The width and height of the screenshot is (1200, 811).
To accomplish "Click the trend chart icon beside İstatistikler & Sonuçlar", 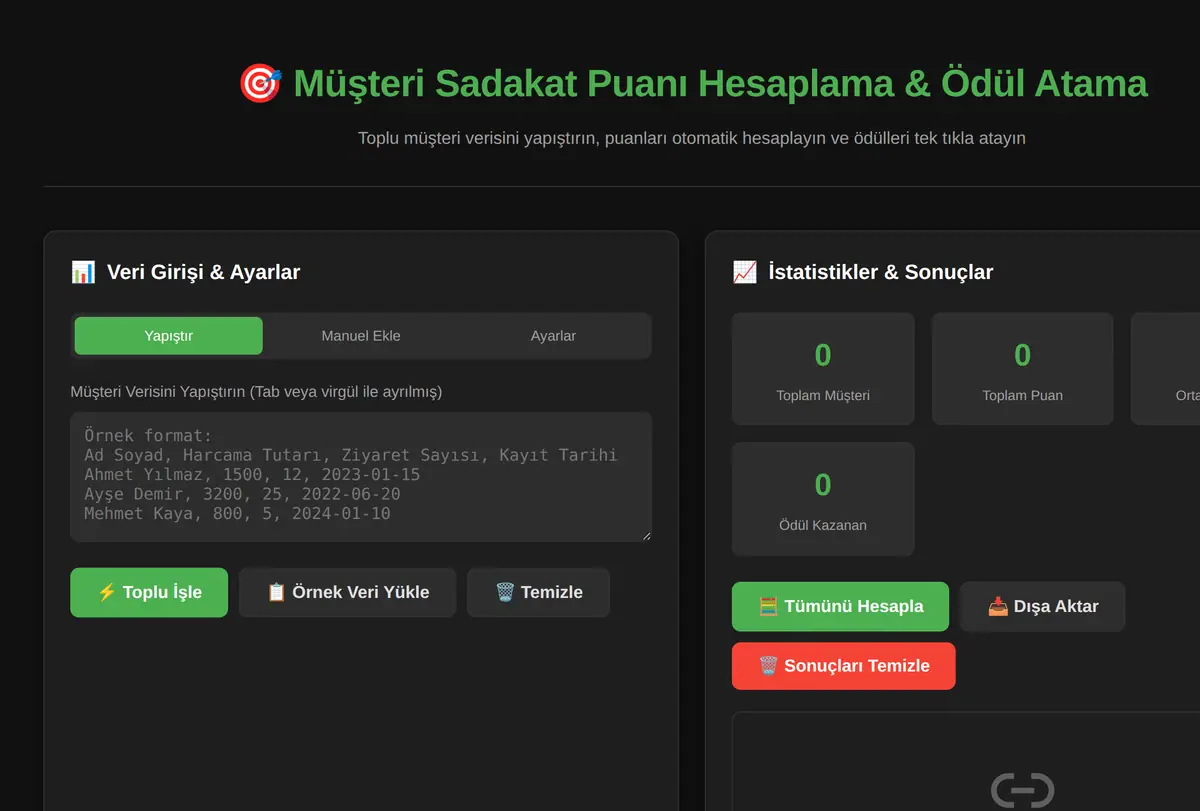I will point(745,272).
